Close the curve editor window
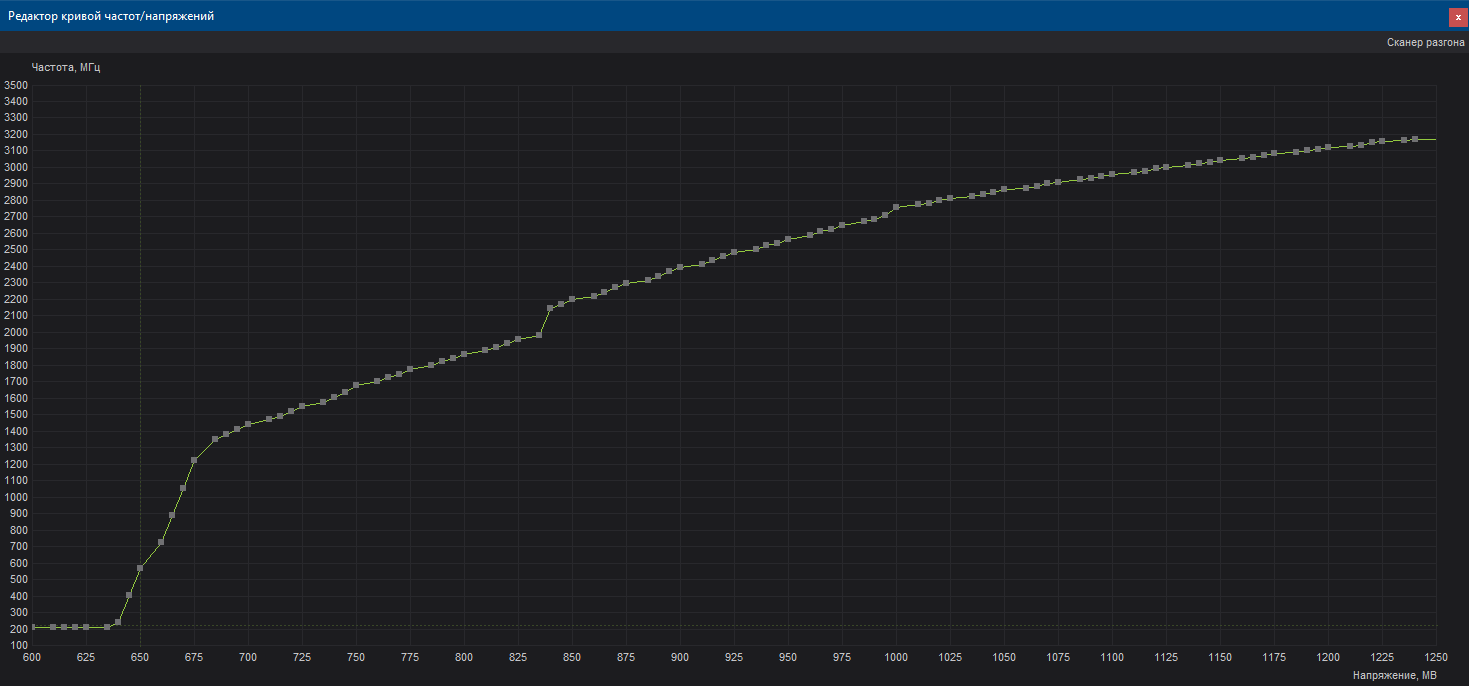Viewport: 1469px width, 686px height. pyautogui.click(x=1458, y=17)
